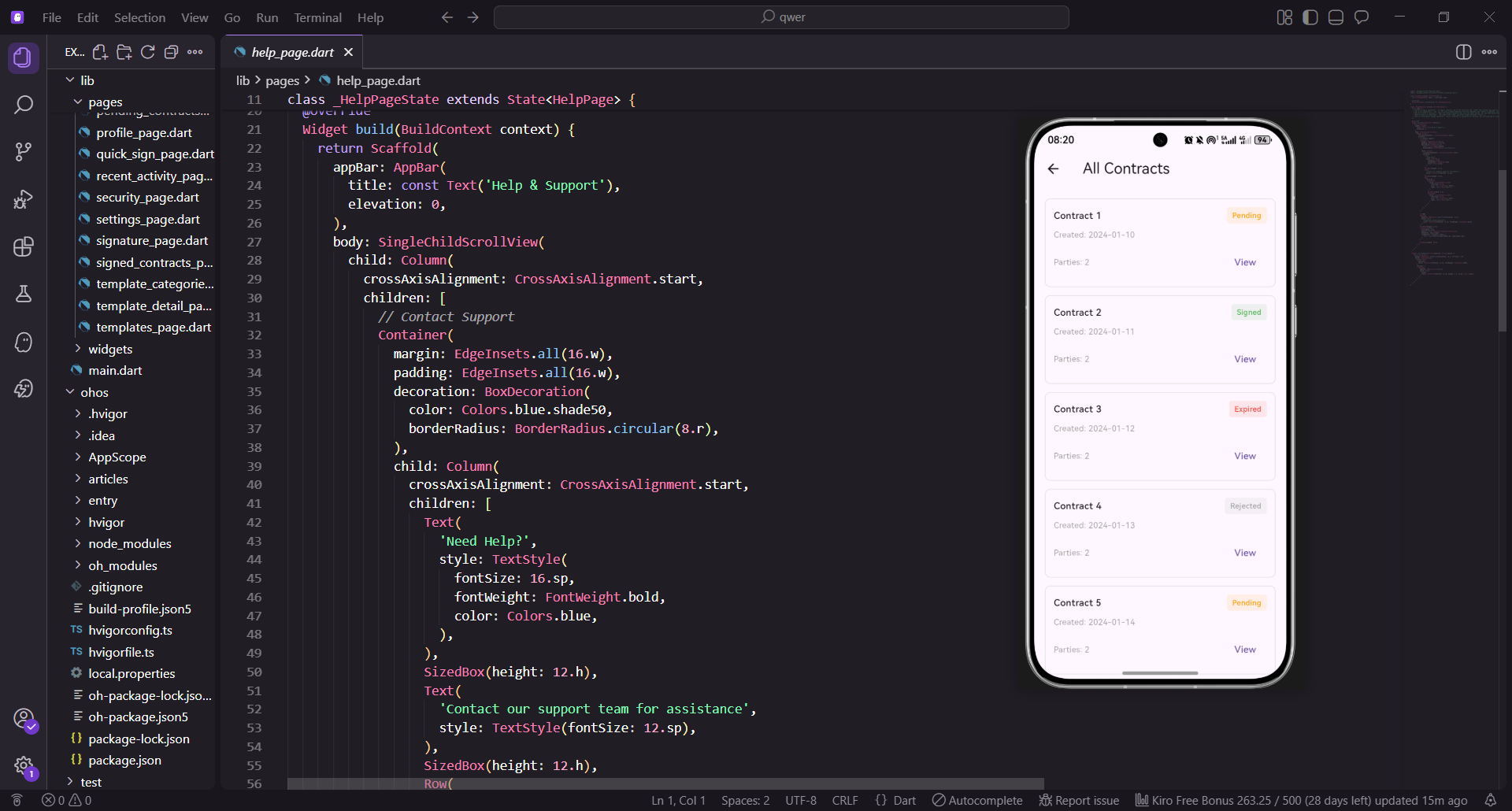Change CRLF line ending setting
Image resolution: width=1512 pixels, height=811 pixels.
click(845, 800)
